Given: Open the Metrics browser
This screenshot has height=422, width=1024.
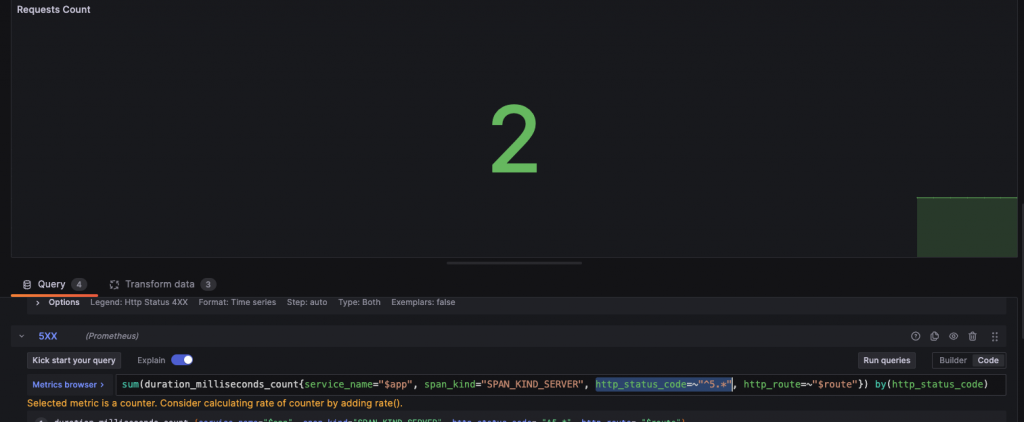Looking at the screenshot, I should tap(69, 385).
